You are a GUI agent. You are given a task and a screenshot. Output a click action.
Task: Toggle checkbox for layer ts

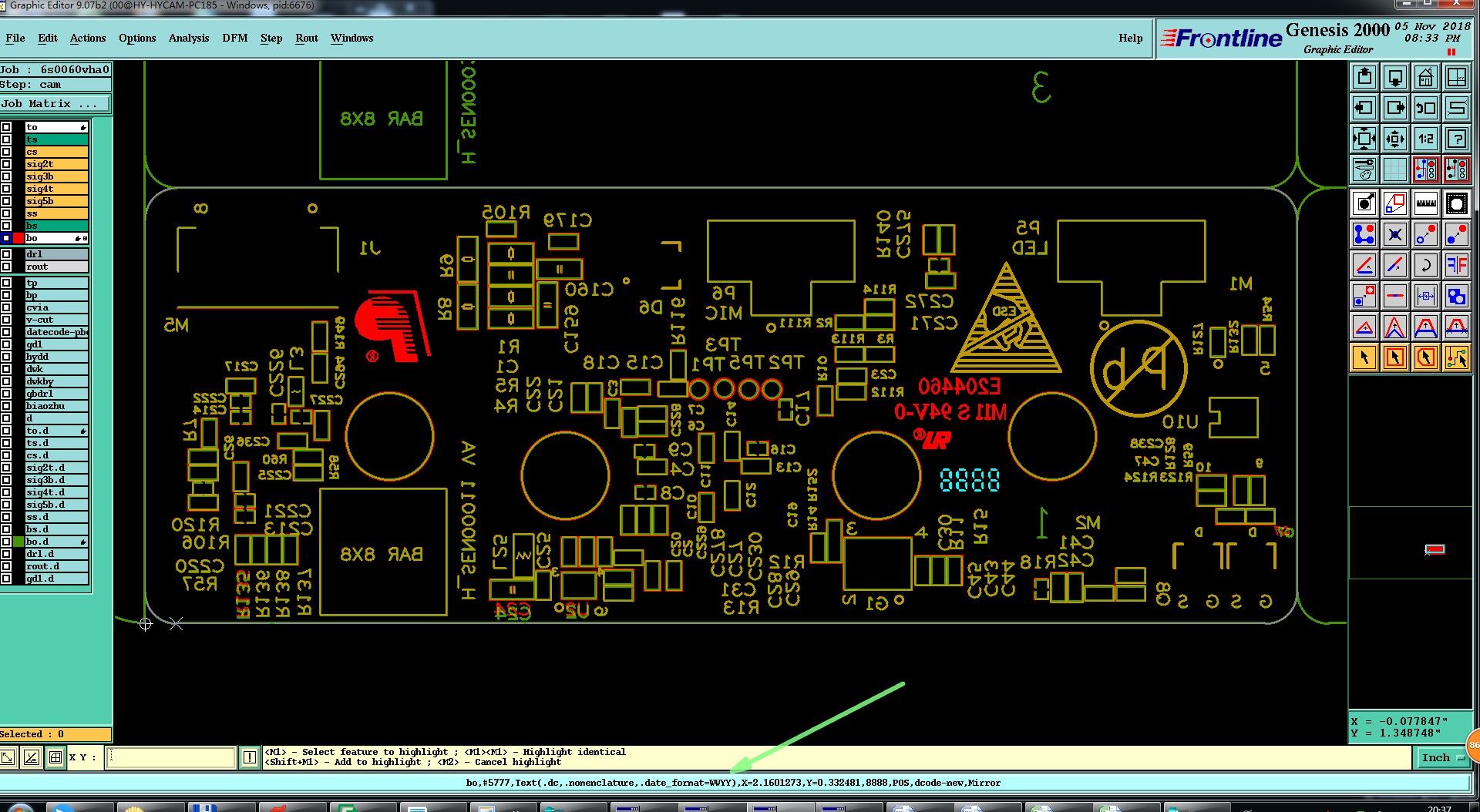[x=6, y=139]
